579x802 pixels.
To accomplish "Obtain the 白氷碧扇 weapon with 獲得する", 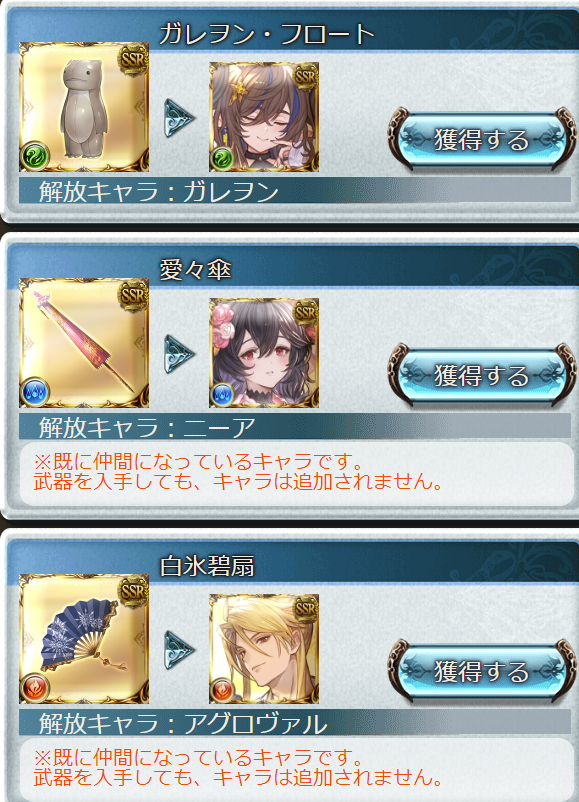I will point(481,671).
